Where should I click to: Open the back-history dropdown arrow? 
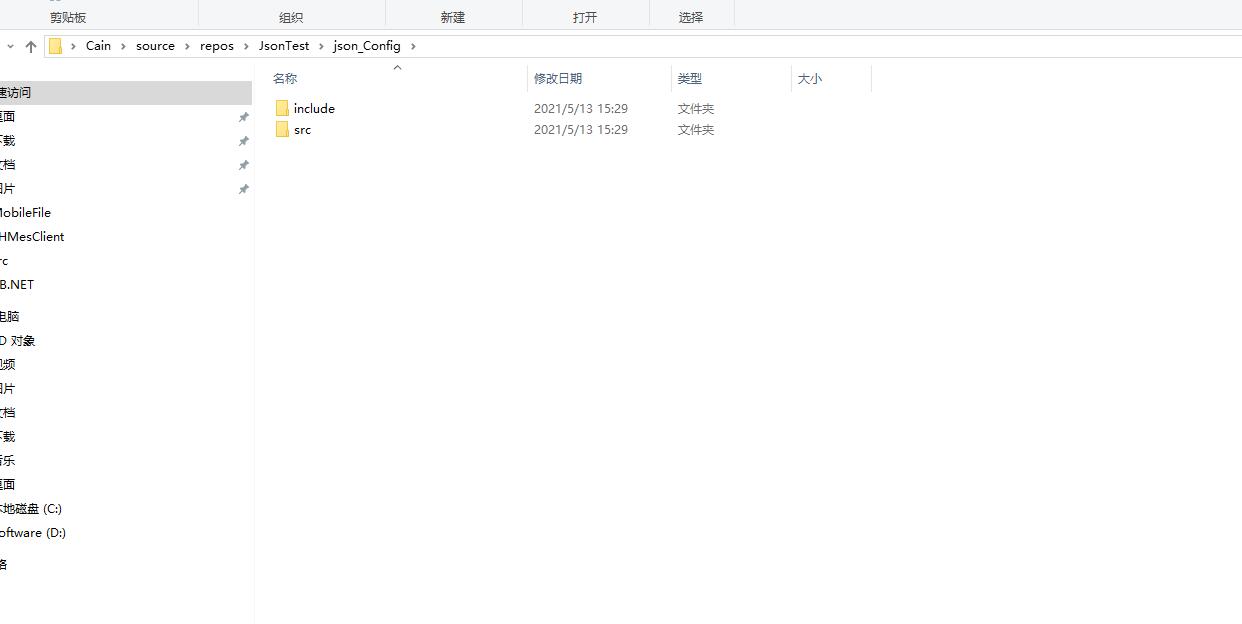pyautogui.click(x=10, y=45)
